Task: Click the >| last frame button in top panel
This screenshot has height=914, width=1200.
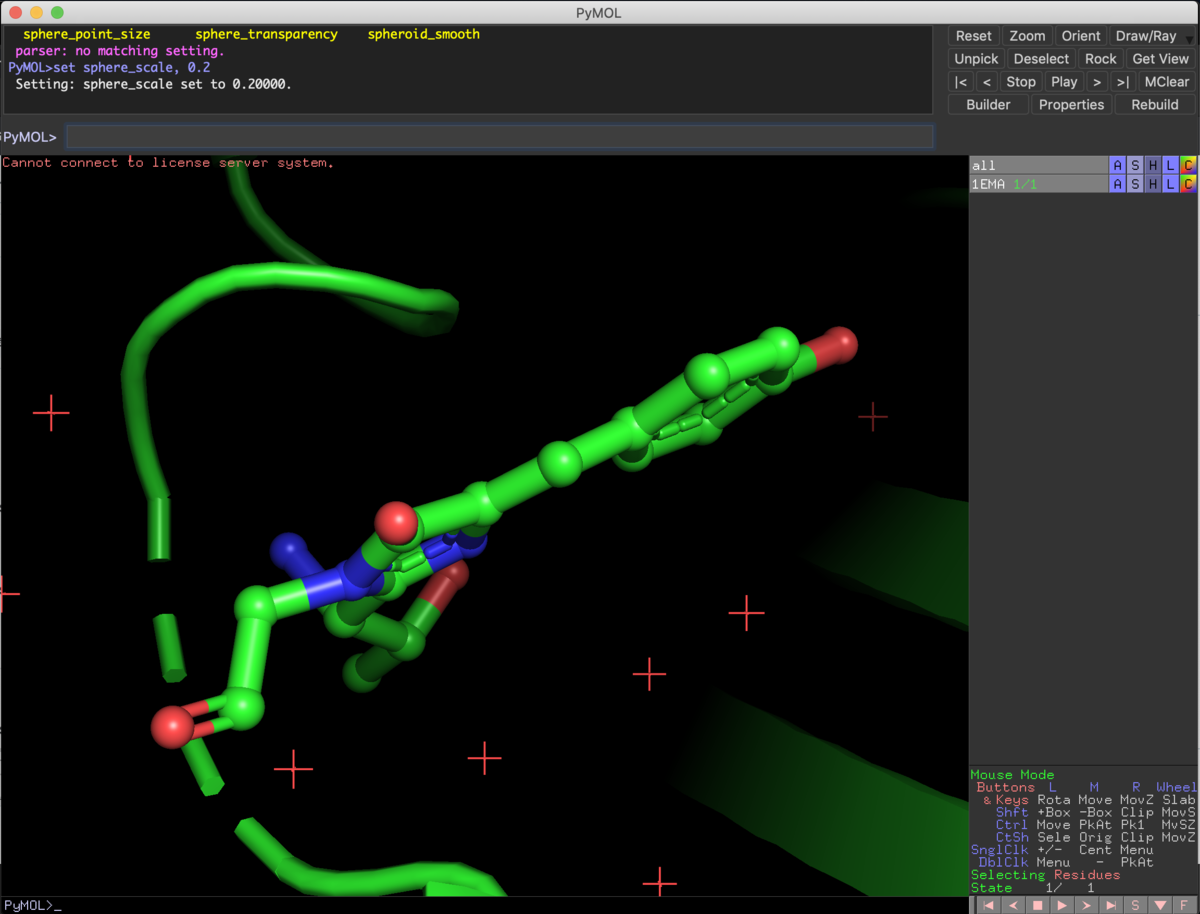Action: (1123, 82)
